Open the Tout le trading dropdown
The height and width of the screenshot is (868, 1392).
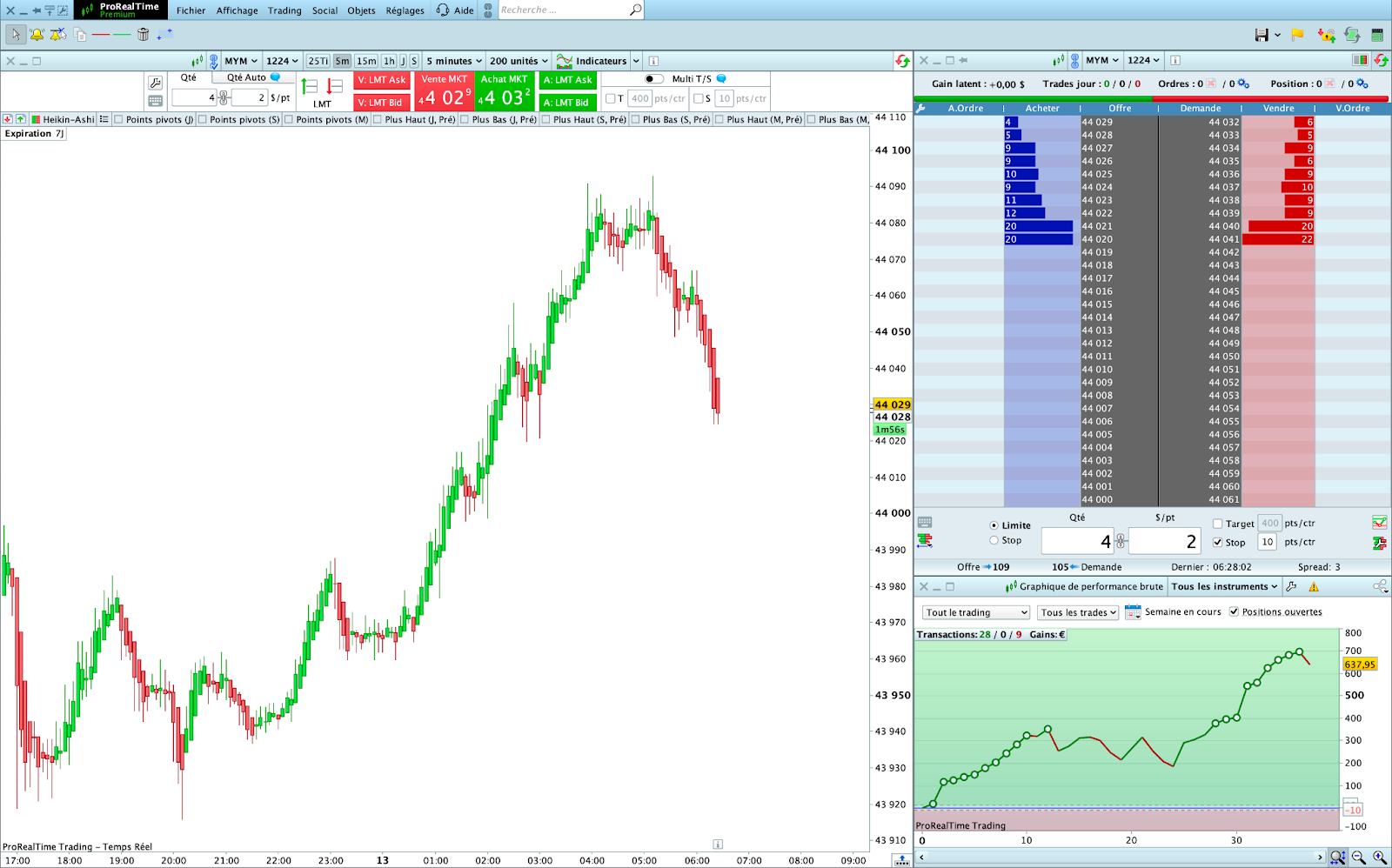coord(975,612)
